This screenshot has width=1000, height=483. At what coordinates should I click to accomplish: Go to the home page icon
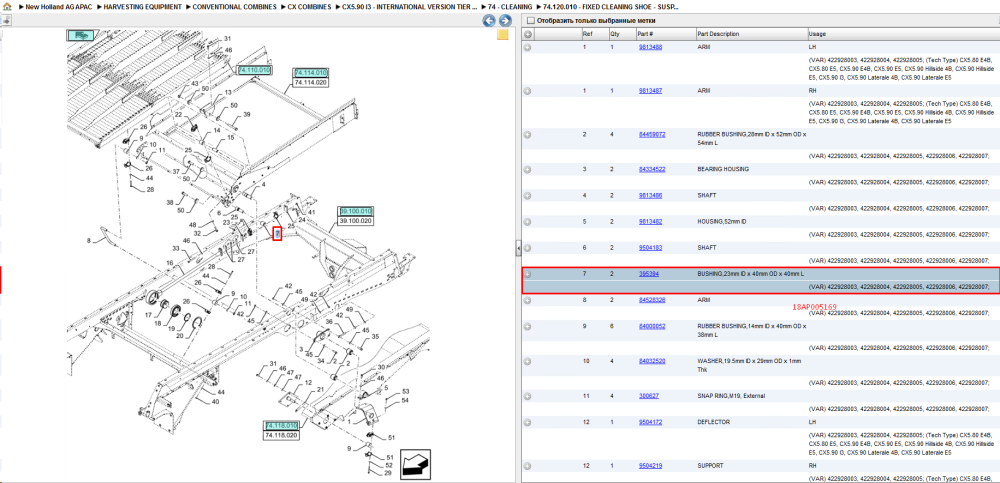pyautogui.click(x=6, y=6)
